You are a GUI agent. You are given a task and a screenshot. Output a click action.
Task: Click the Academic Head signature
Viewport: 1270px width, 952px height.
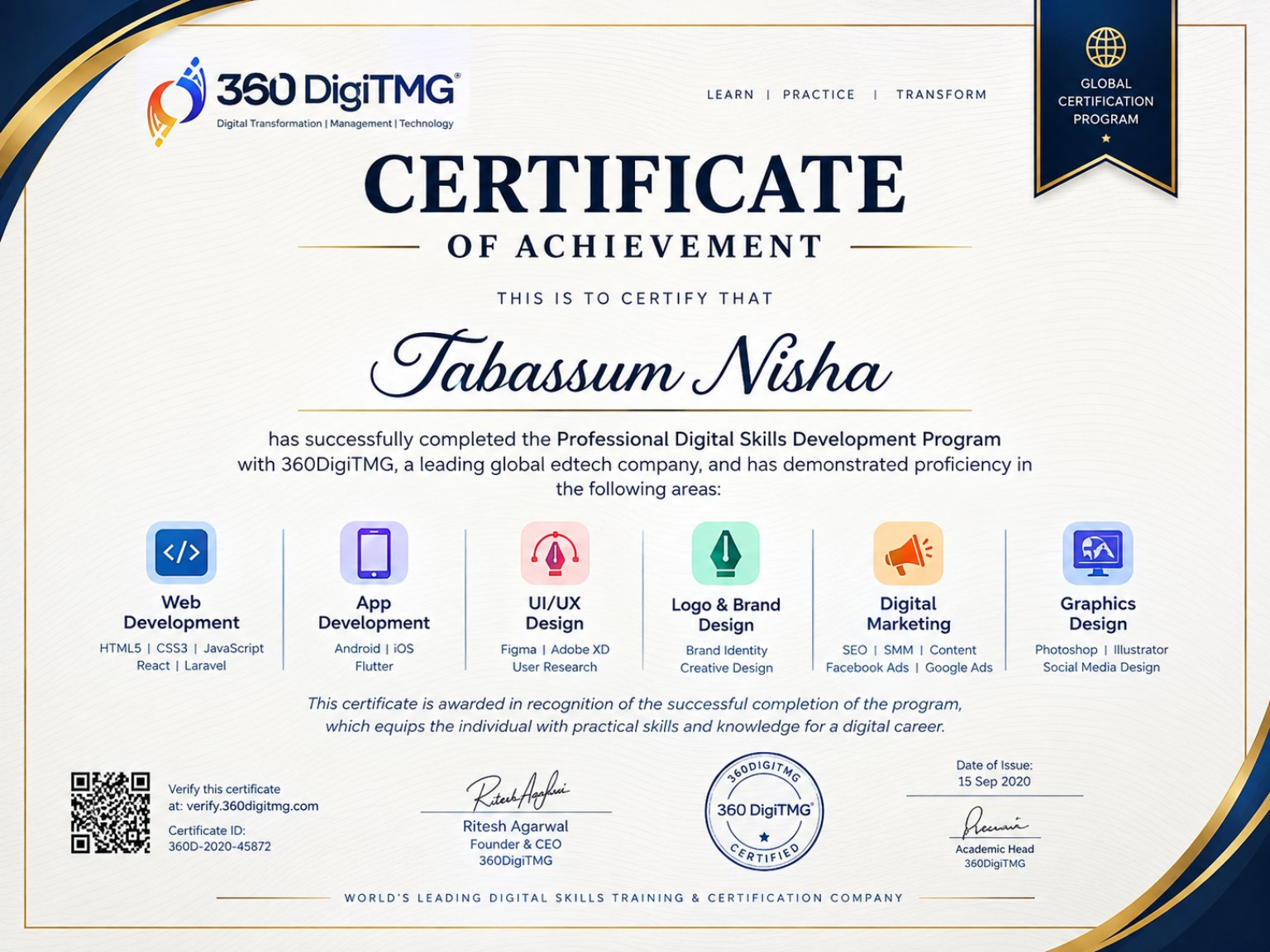(995, 823)
